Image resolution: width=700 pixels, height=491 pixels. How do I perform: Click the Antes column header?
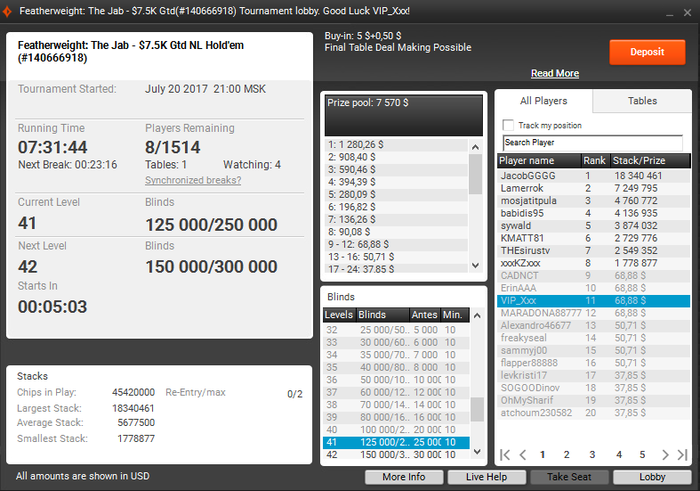coord(424,315)
